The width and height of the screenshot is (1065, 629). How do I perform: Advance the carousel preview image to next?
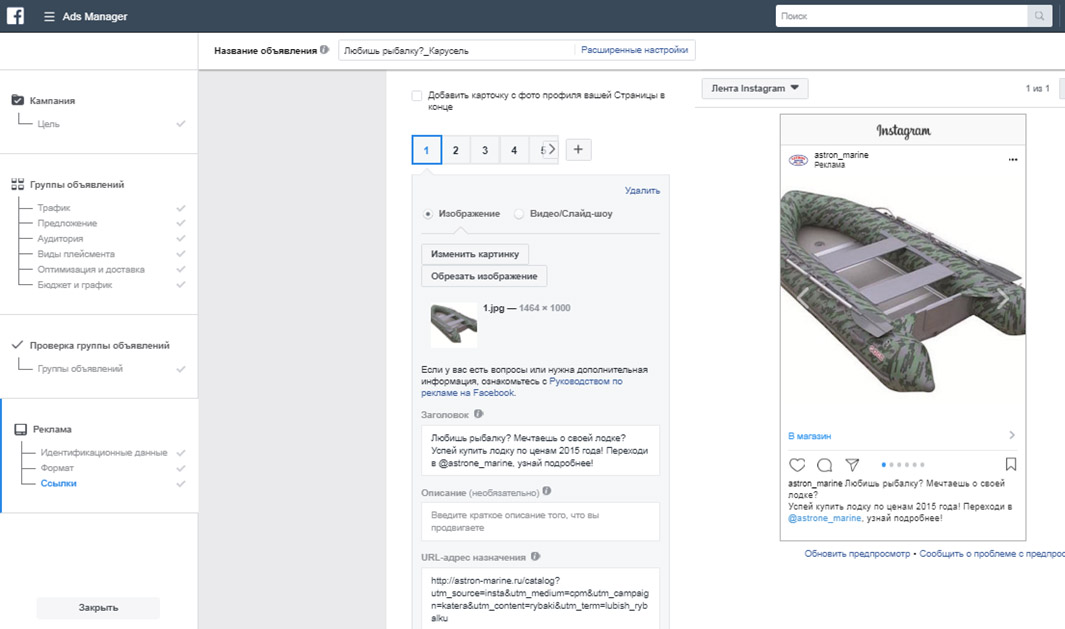(1004, 297)
